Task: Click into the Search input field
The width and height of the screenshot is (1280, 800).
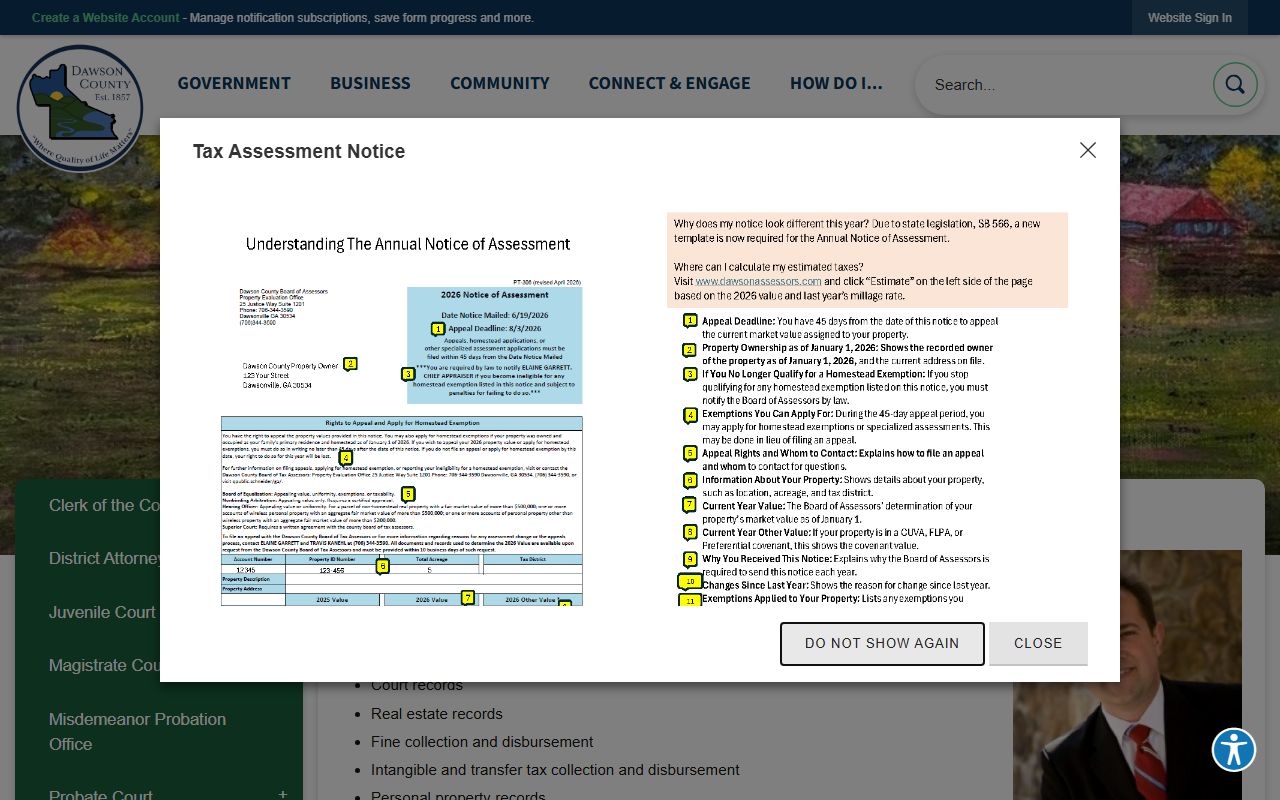Action: click(x=1065, y=85)
